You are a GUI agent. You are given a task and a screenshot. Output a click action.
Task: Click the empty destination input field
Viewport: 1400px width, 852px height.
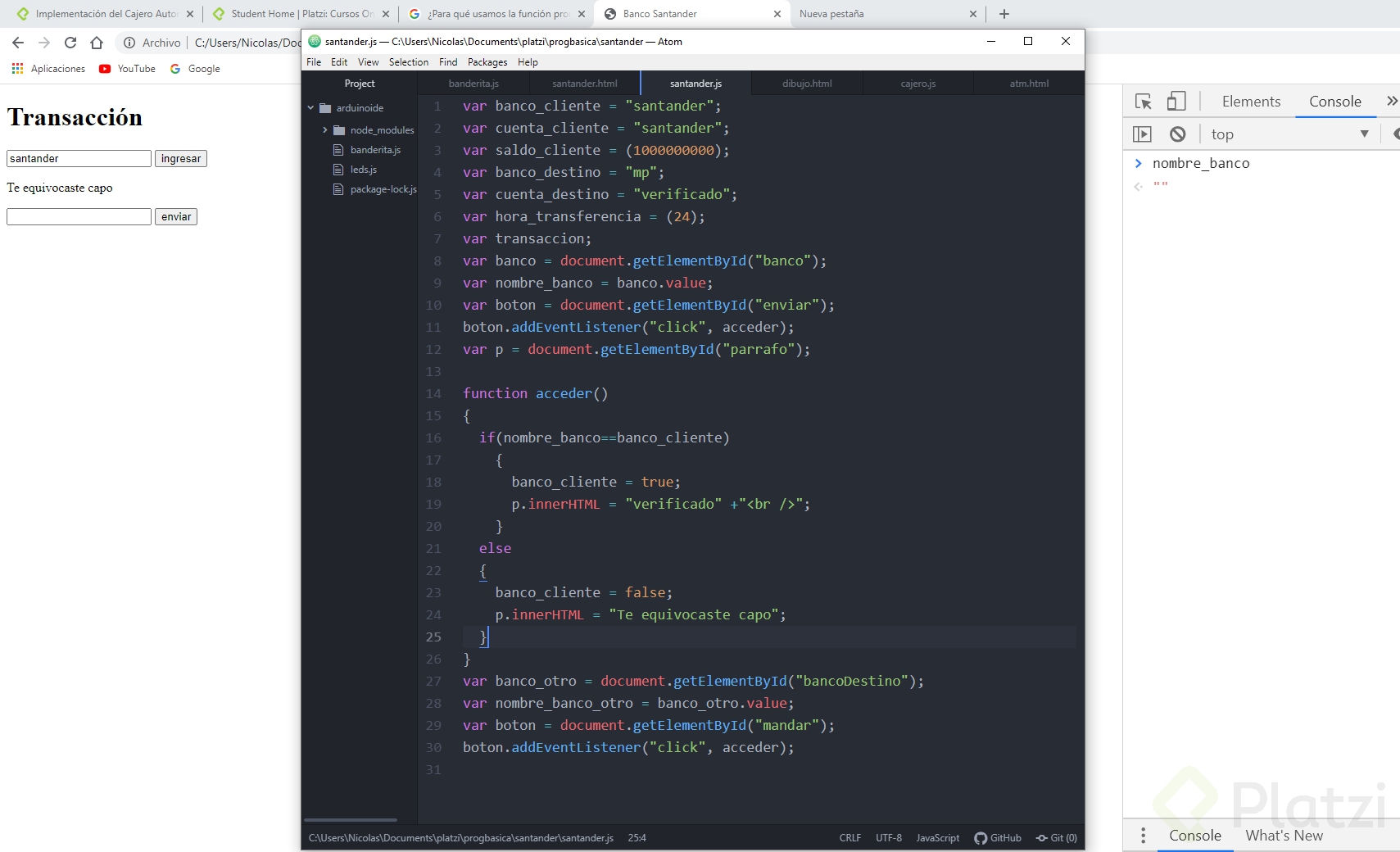(x=79, y=217)
